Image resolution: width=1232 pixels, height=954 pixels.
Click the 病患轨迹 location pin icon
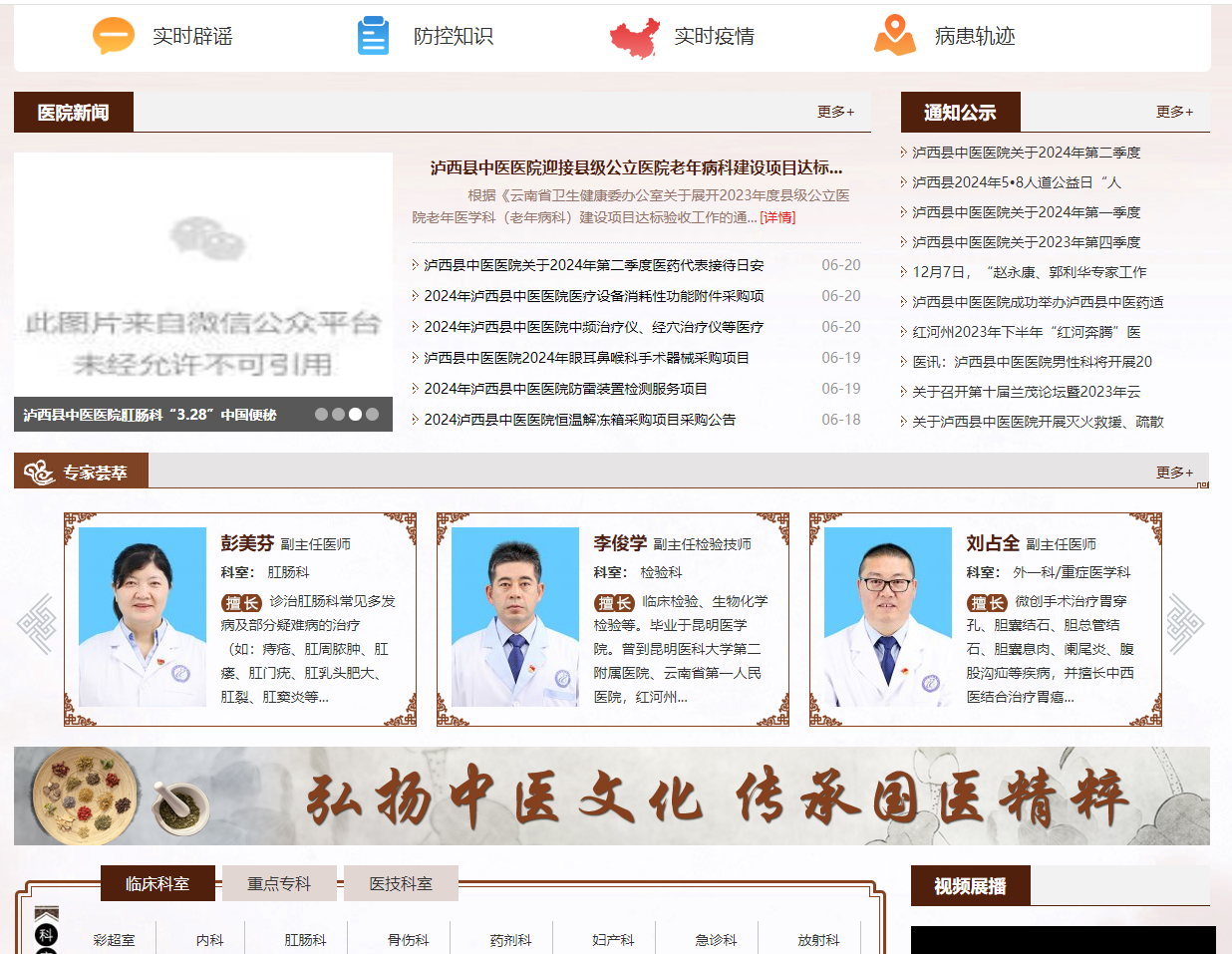click(895, 36)
